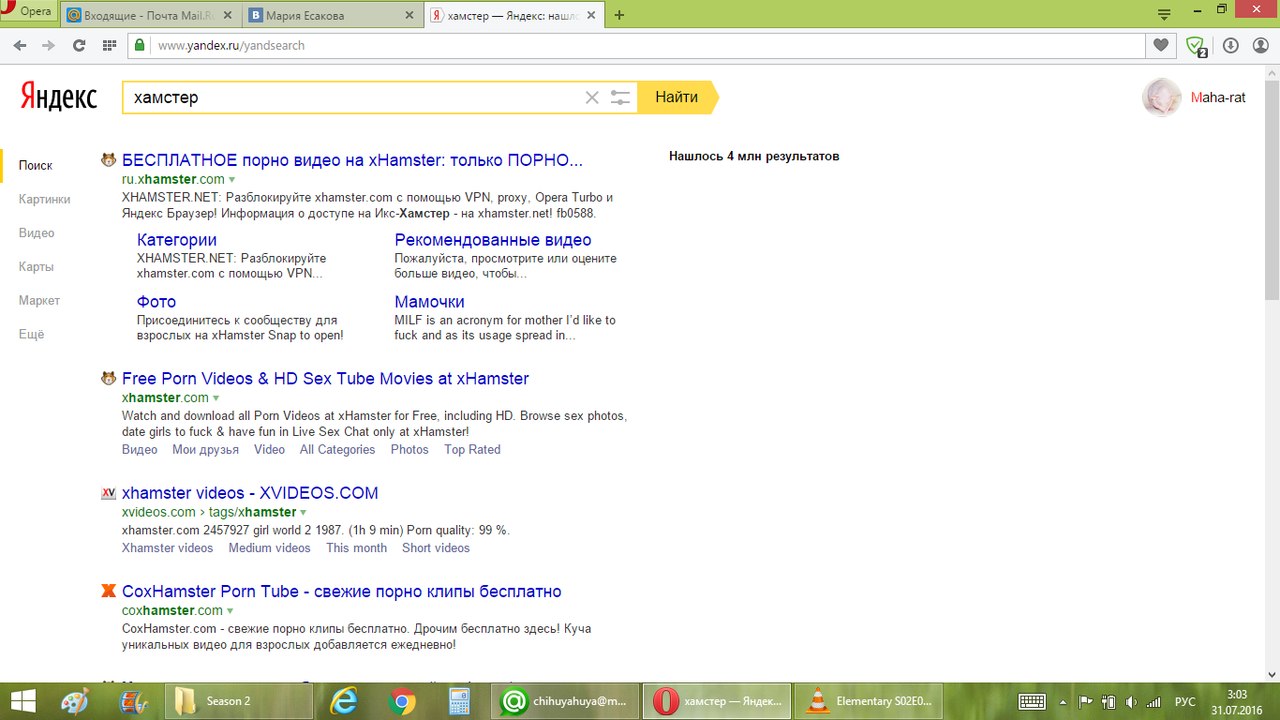Switch to Картинки search section
Screen dimensions: 1280x720
[45, 199]
